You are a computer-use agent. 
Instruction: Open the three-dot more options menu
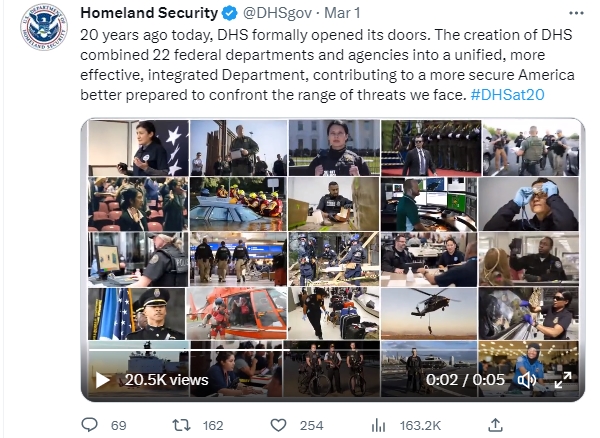(576, 13)
